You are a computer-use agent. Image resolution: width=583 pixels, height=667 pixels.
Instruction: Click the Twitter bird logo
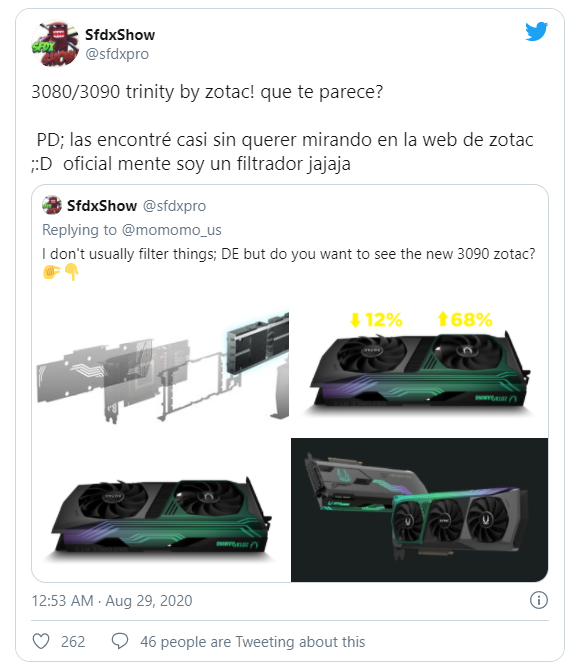click(x=536, y=31)
